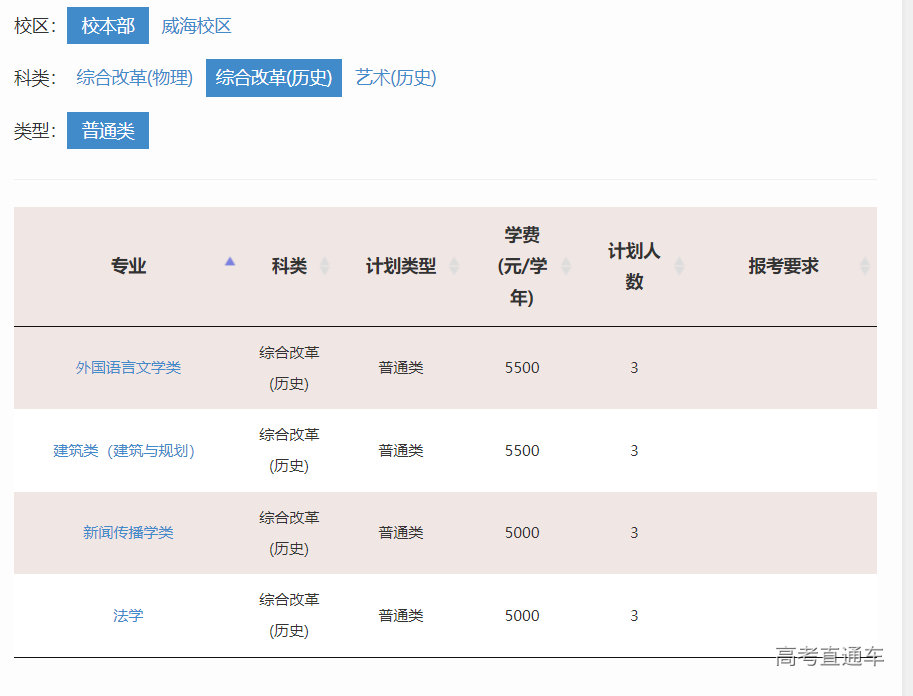Sort by 计划人数 using its arrow icon
This screenshot has width=913, height=696.
(x=679, y=266)
